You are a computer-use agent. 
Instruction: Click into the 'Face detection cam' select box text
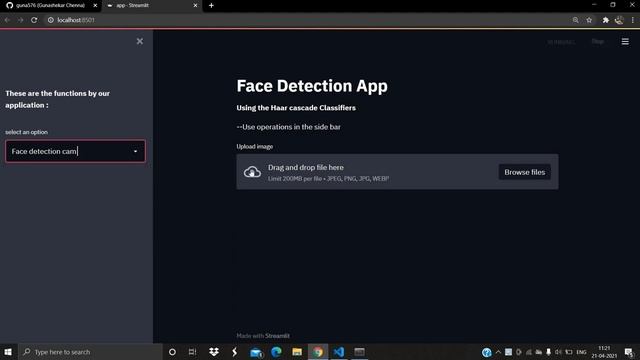click(x=44, y=151)
